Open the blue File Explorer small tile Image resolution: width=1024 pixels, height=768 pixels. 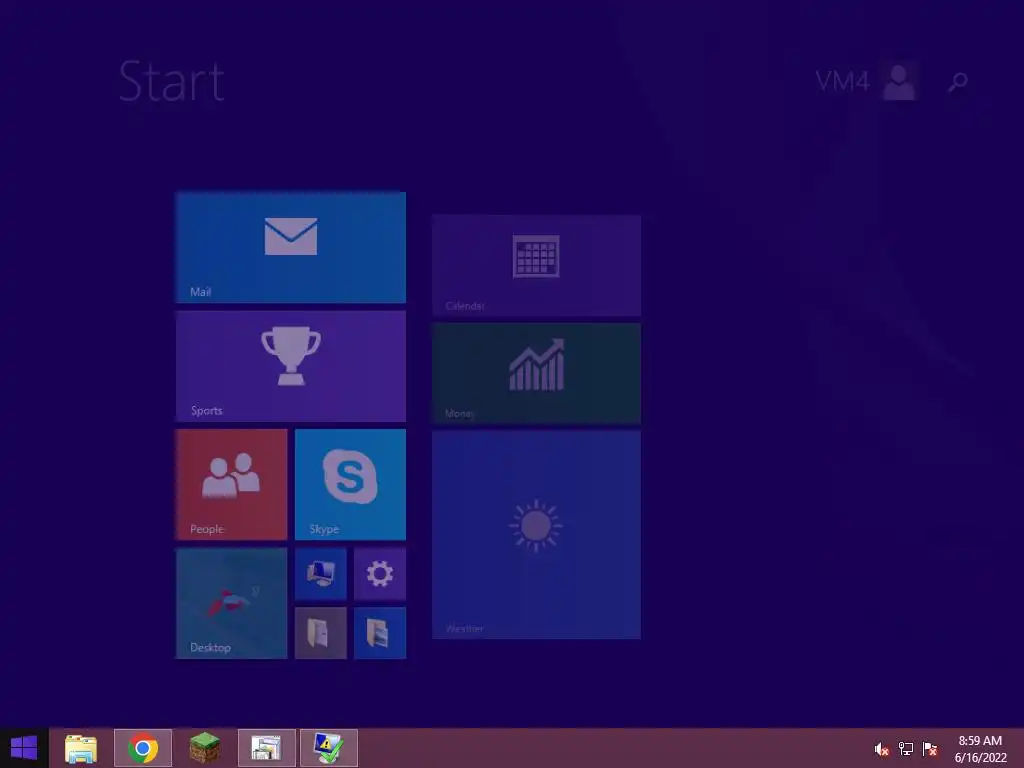click(x=379, y=633)
